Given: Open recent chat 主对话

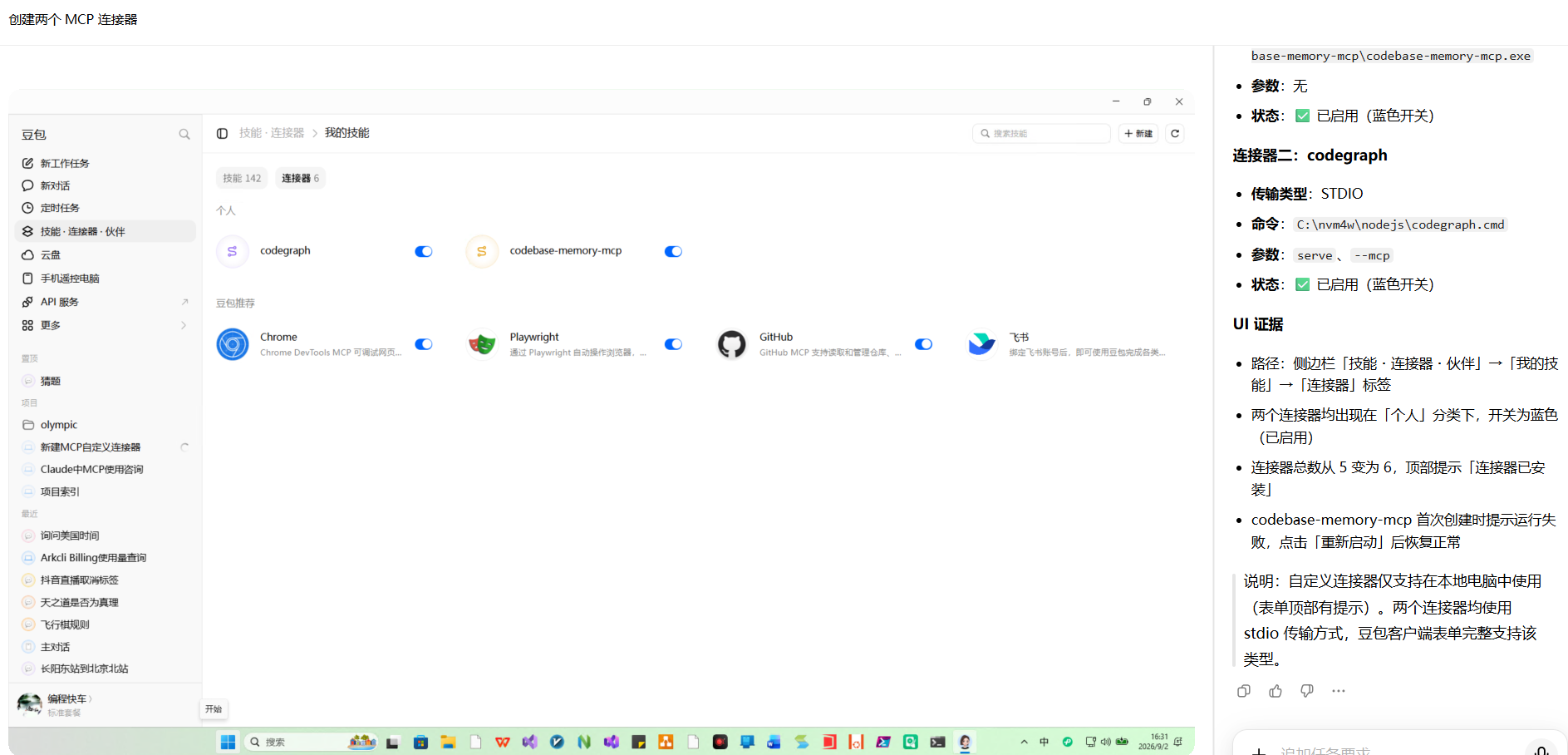Looking at the screenshot, I should click(x=106, y=647).
